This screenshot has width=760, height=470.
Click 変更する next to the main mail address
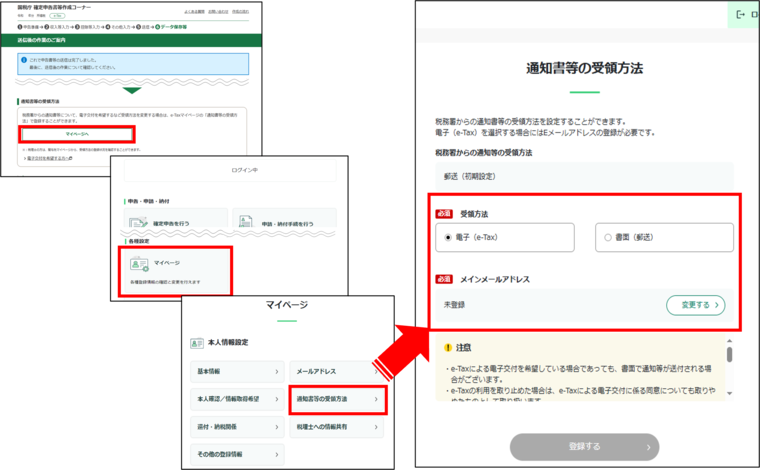(696, 305)
